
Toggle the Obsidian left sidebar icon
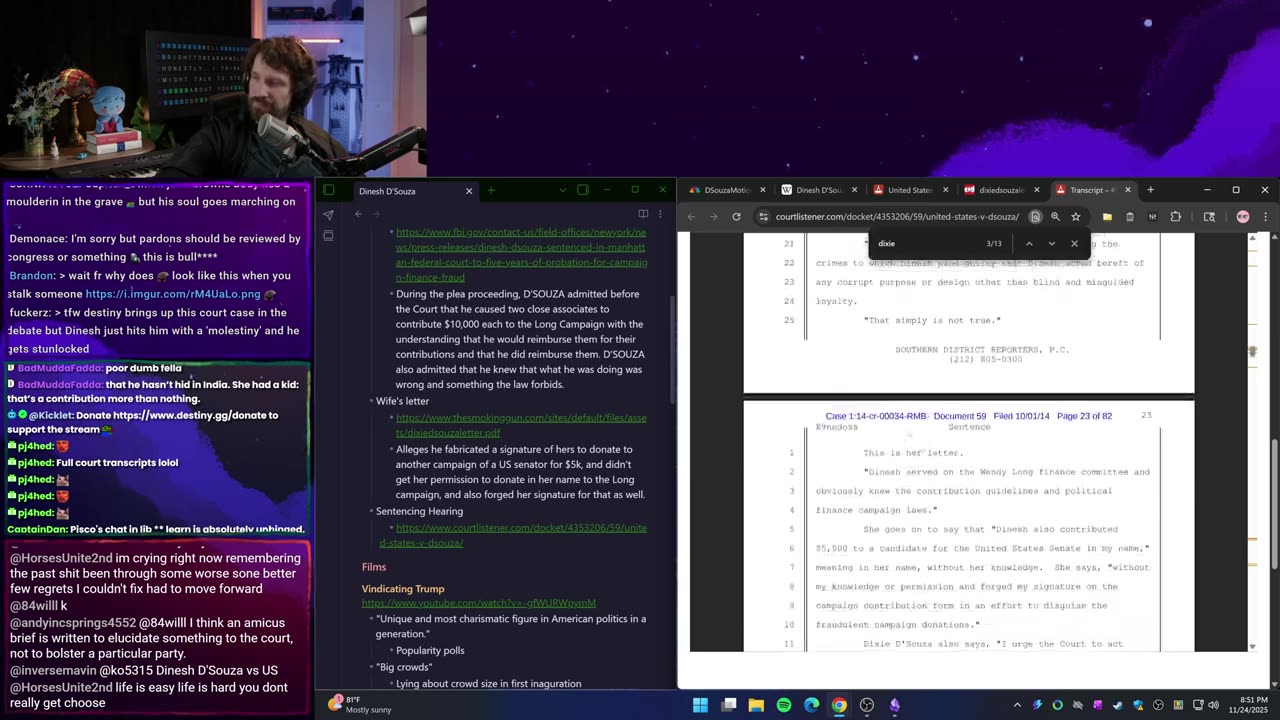point(328,190)
